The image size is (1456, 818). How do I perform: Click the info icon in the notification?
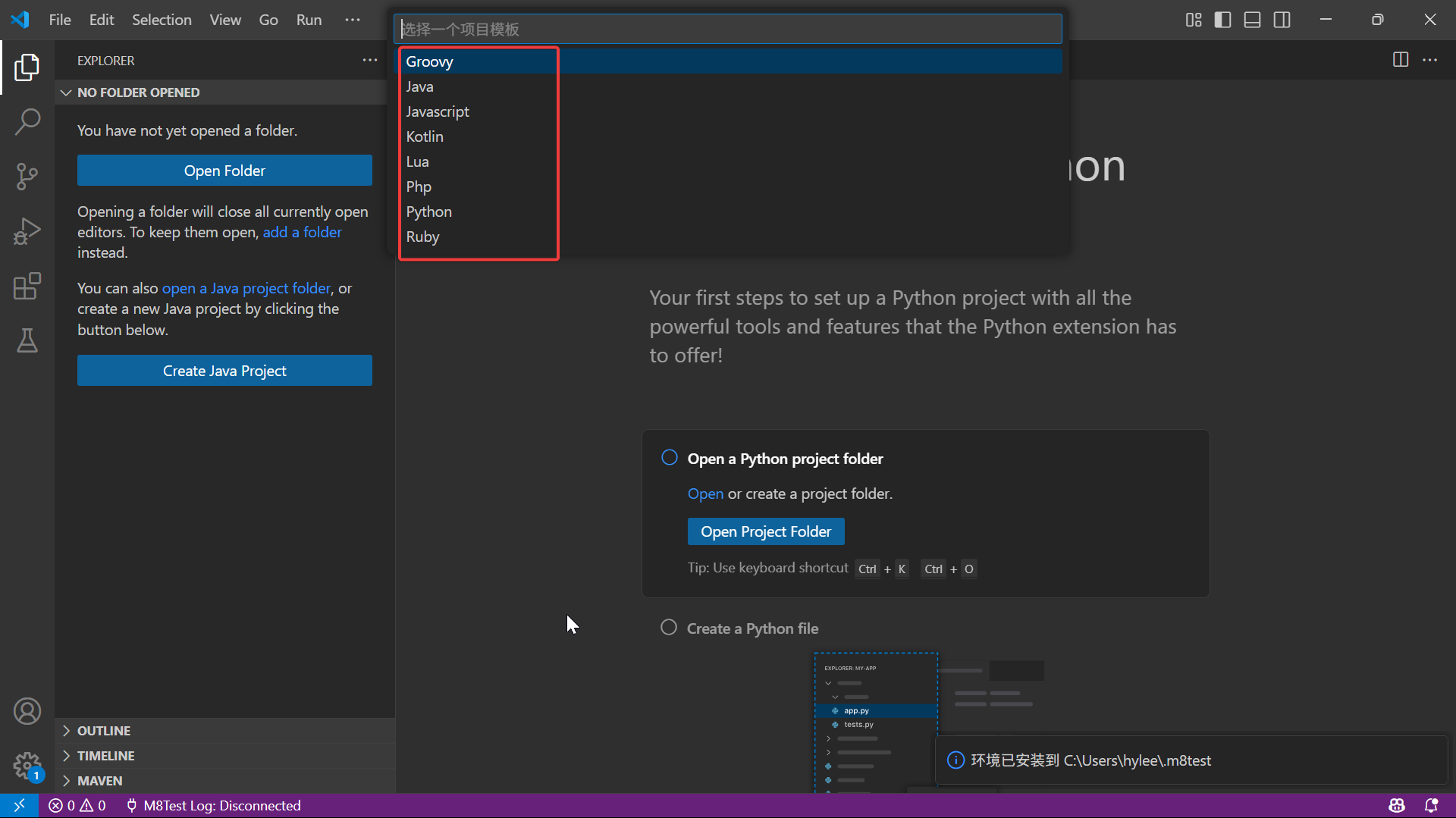[x=955, y=760]
